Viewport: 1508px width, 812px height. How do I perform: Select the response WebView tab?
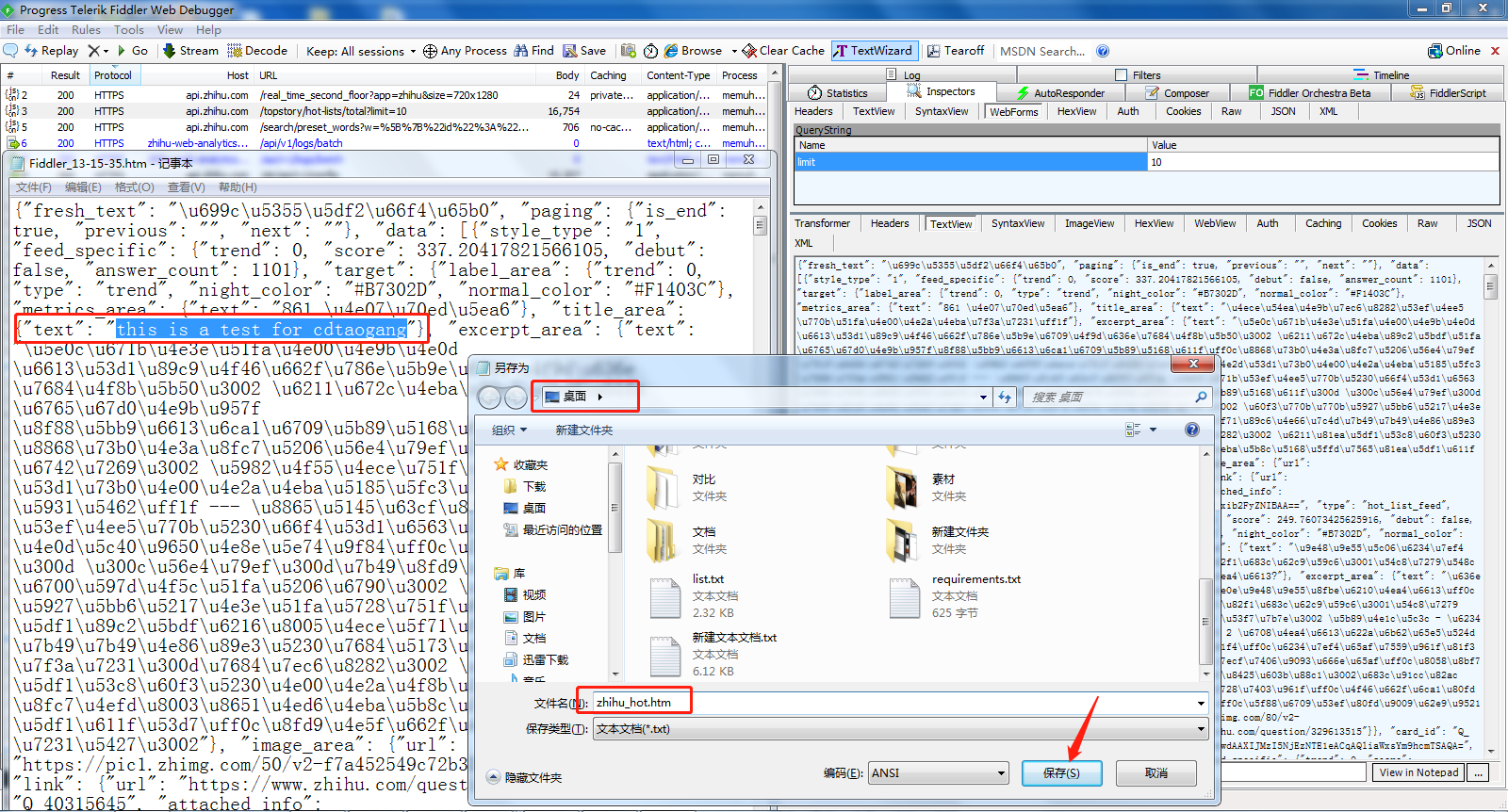[x=1215, y=223]
